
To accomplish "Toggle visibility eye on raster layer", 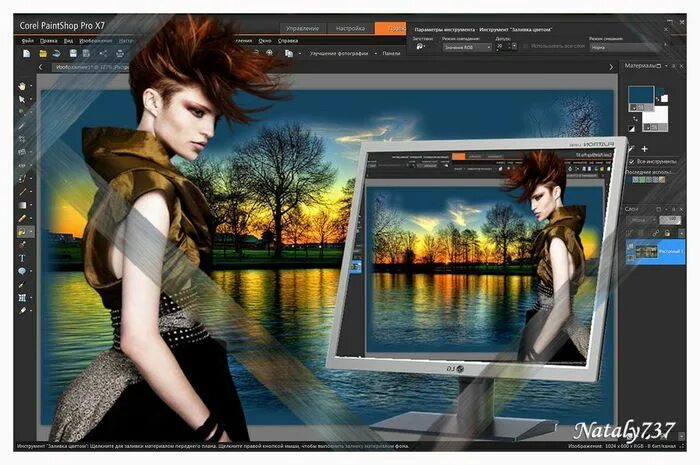I will click(x=630, y=257).
